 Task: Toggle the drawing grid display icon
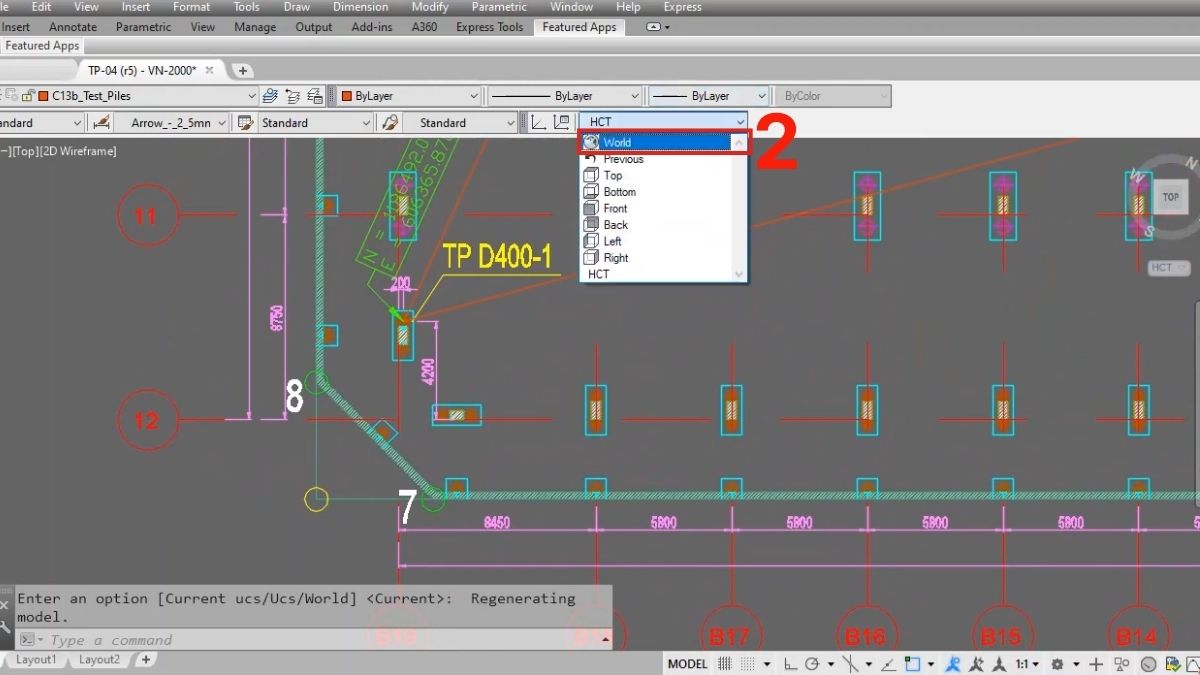[725, 664]
